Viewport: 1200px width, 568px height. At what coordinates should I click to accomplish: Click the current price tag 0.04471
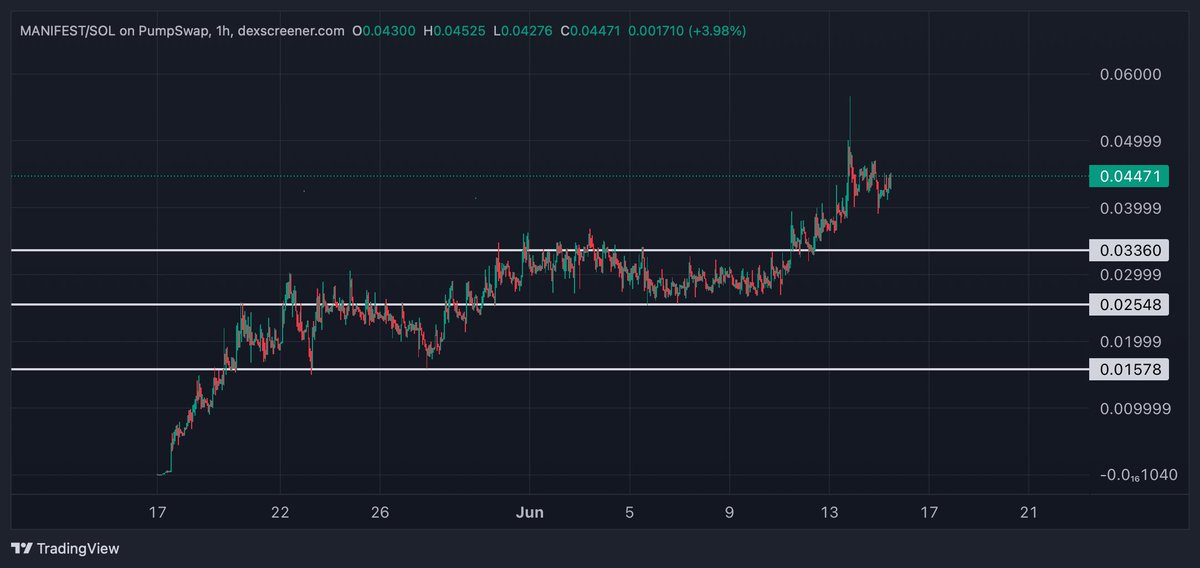tap(1128, 177)
